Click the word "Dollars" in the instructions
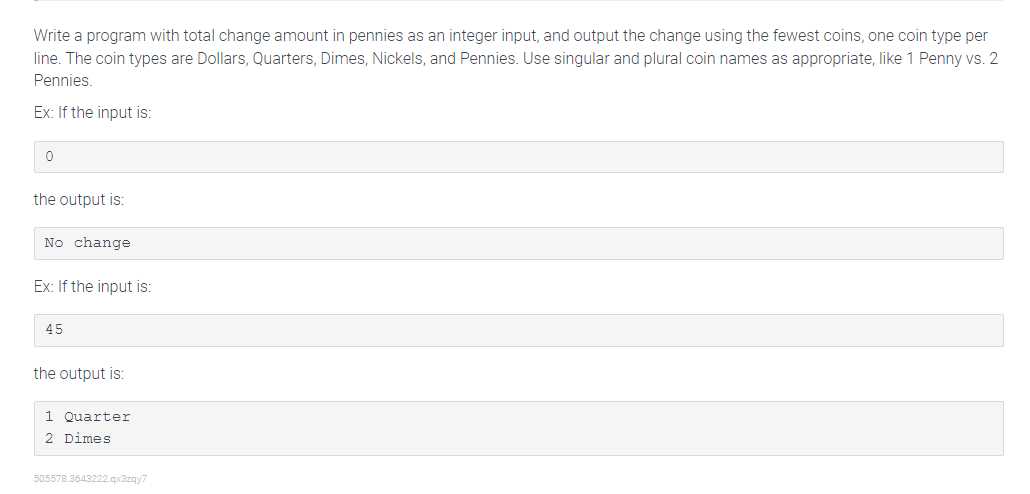The width and height of the screenshot is (1030, 494). pos(222,58)
